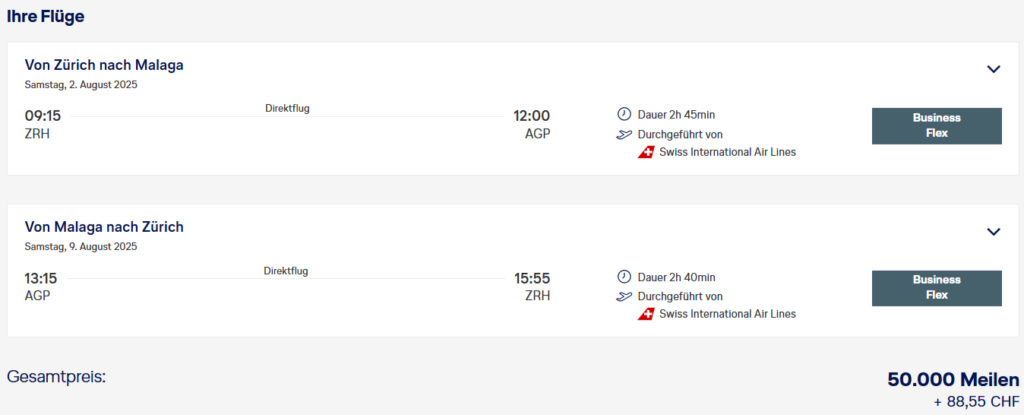Click the Von Zürich nach Malaga heading

(104, 65)
